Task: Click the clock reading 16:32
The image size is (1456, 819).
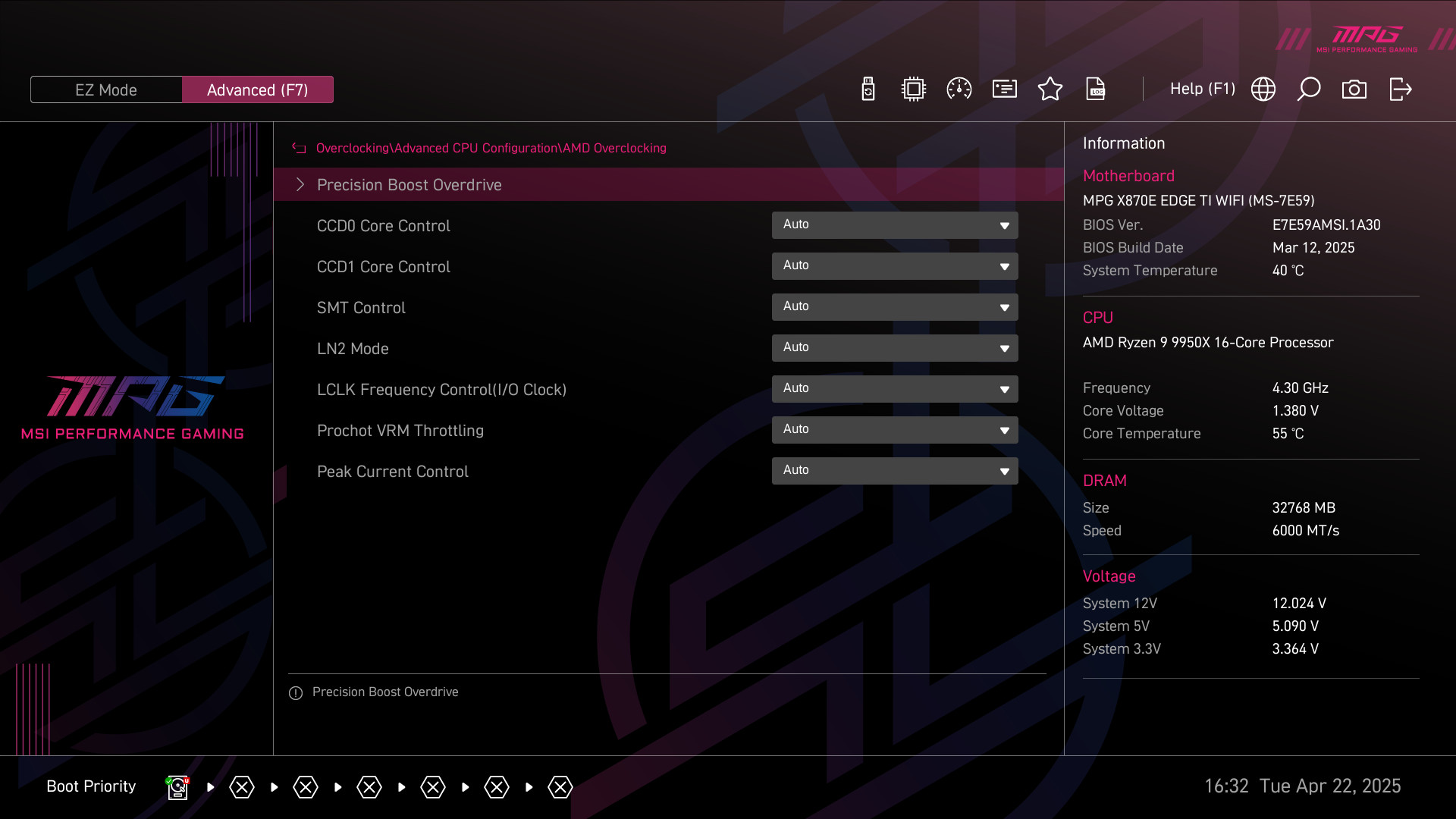Action: 1226,786
